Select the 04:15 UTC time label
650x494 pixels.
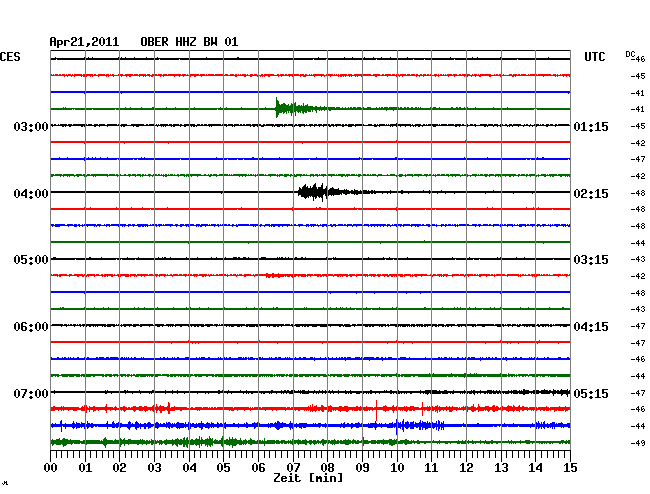591,327
